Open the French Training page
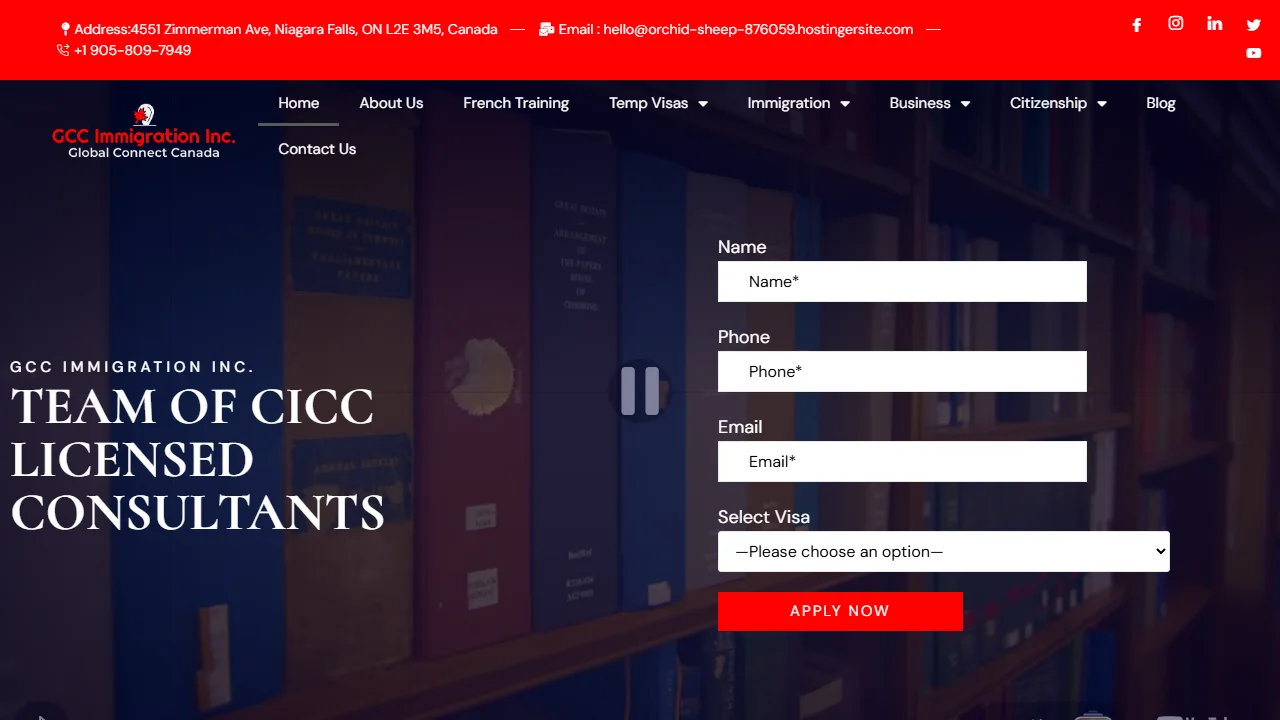This screenshot has height=720, width=1280. [516, 103]
